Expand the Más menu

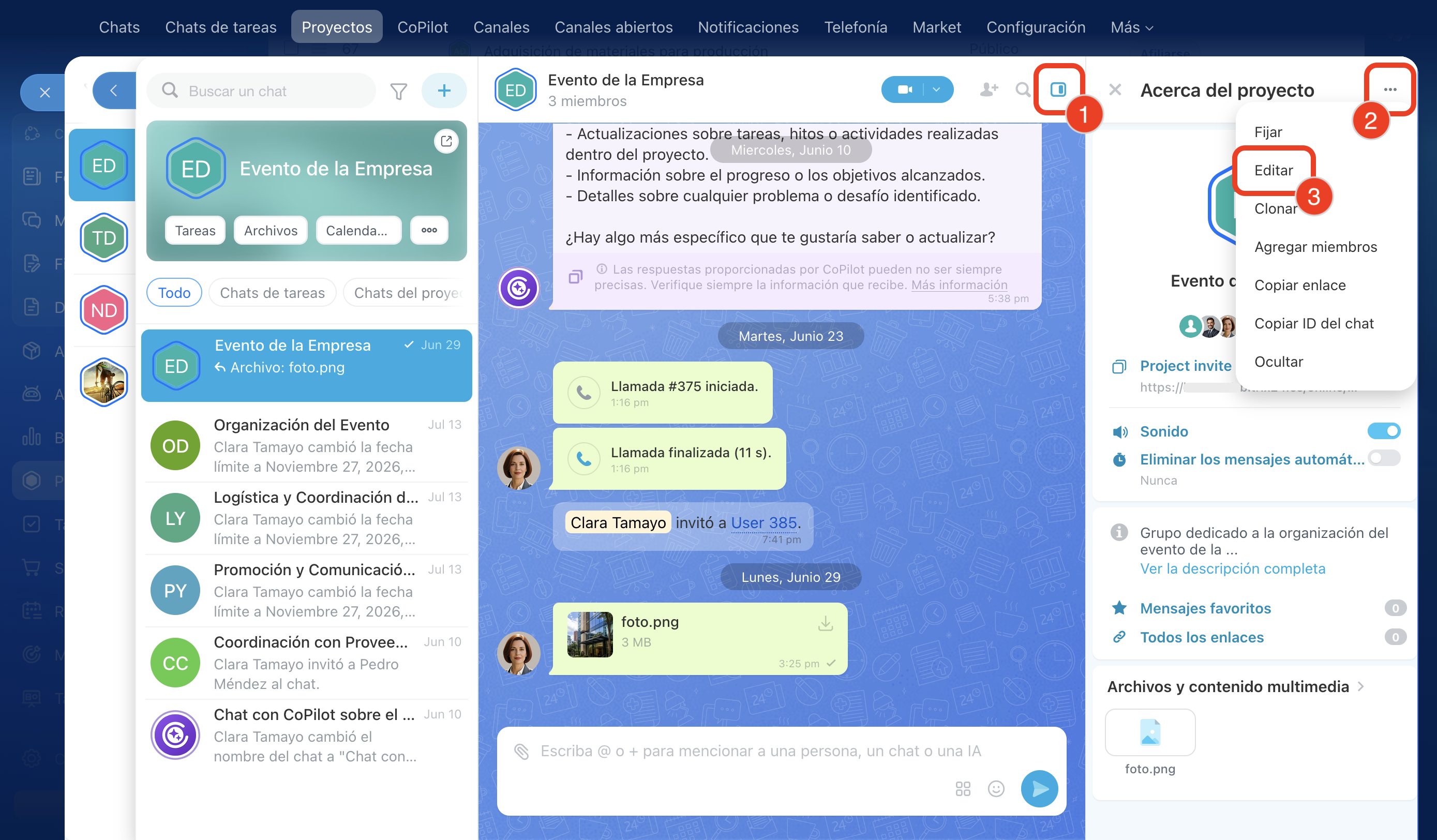pos(1132,27)
